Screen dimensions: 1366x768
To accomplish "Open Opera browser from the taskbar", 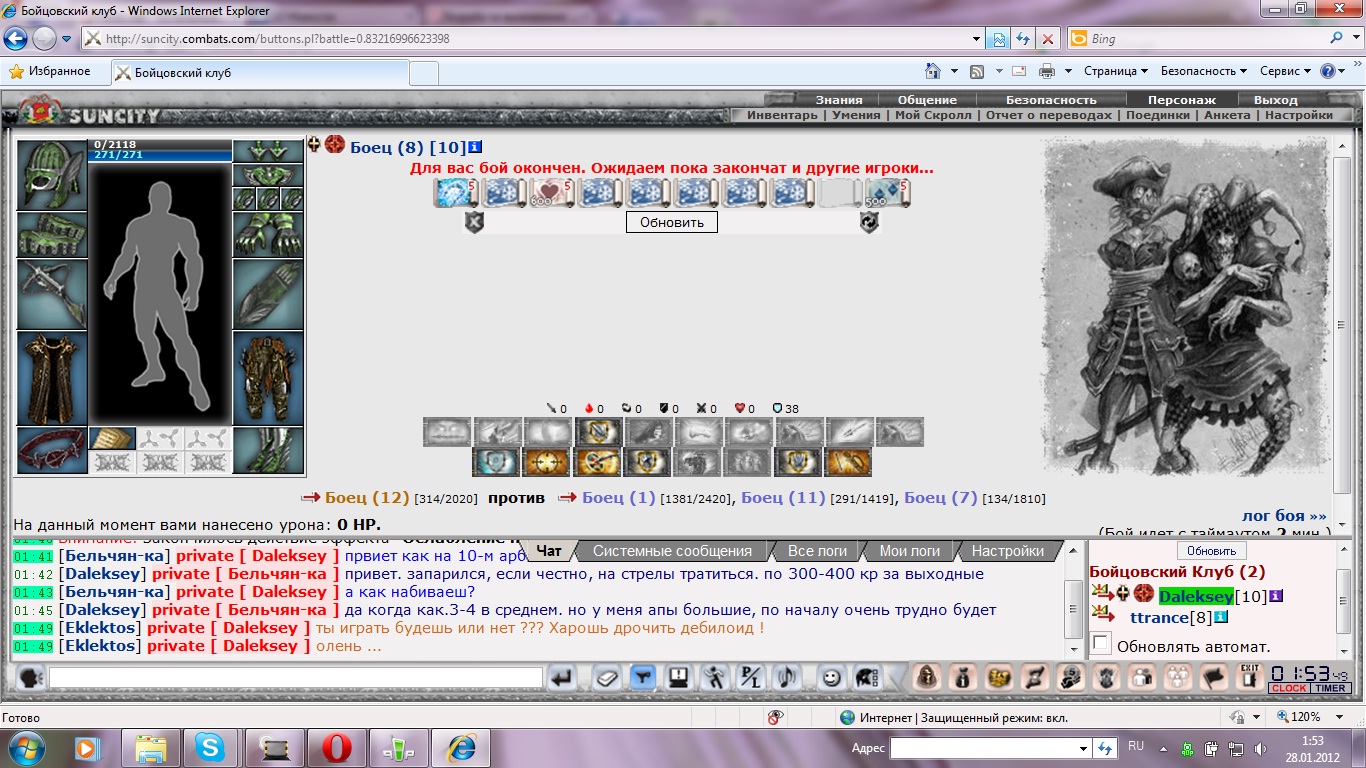I will point(338,747).
